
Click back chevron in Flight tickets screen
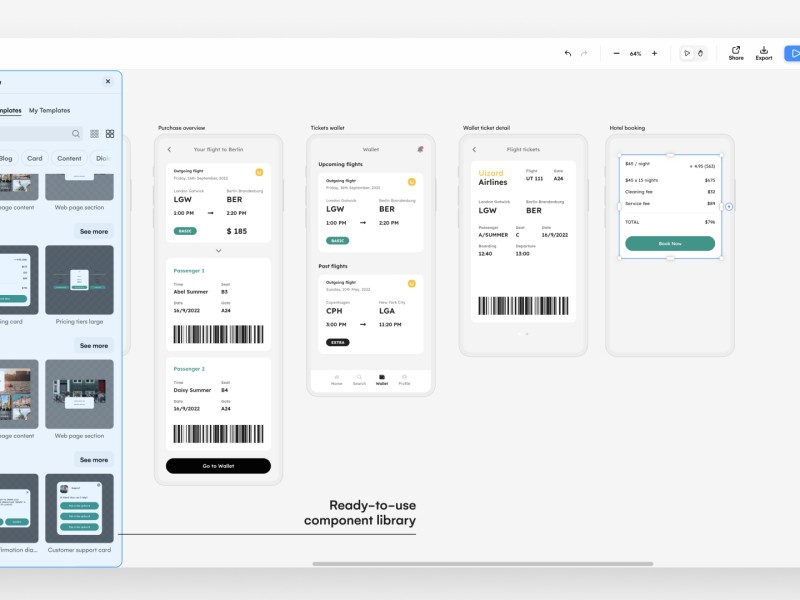474,149
